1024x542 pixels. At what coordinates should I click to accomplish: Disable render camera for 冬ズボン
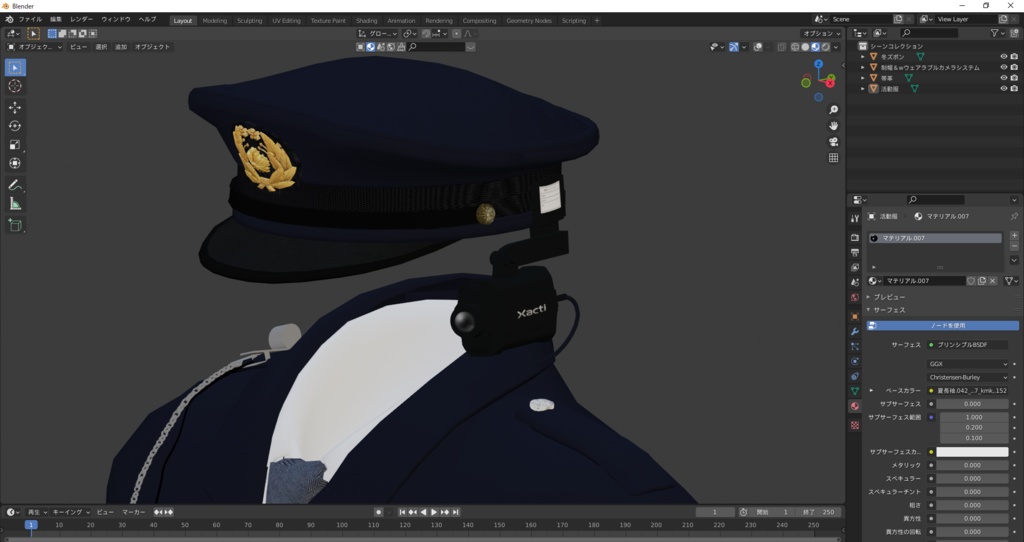(1014, 57)
